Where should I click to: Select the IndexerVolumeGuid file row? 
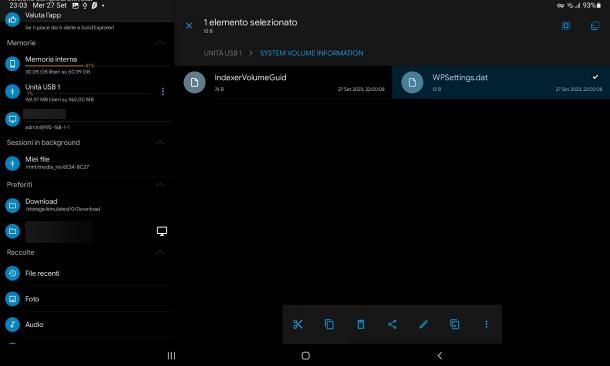[284, 82]
